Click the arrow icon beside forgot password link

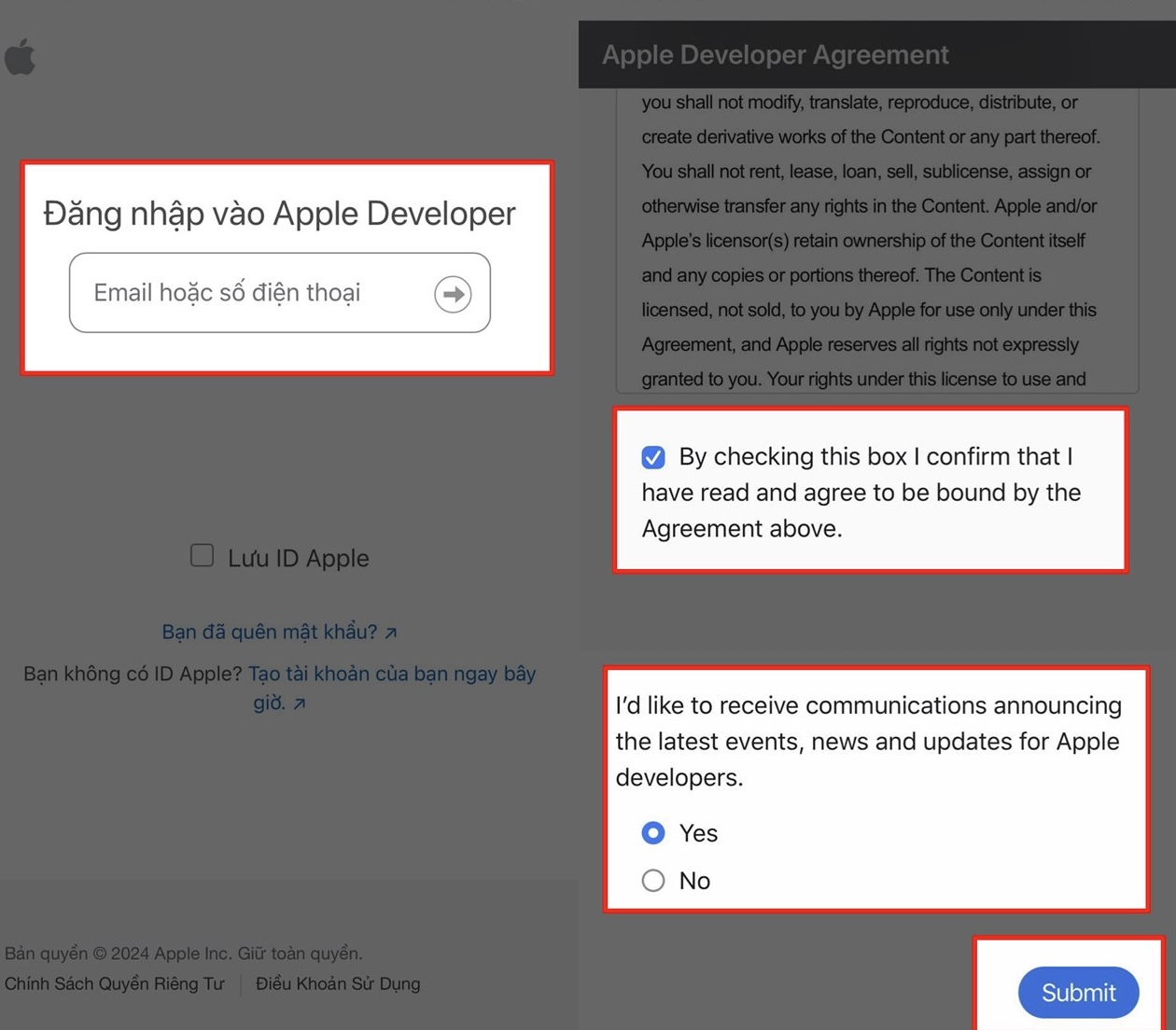tap(391, 633)
